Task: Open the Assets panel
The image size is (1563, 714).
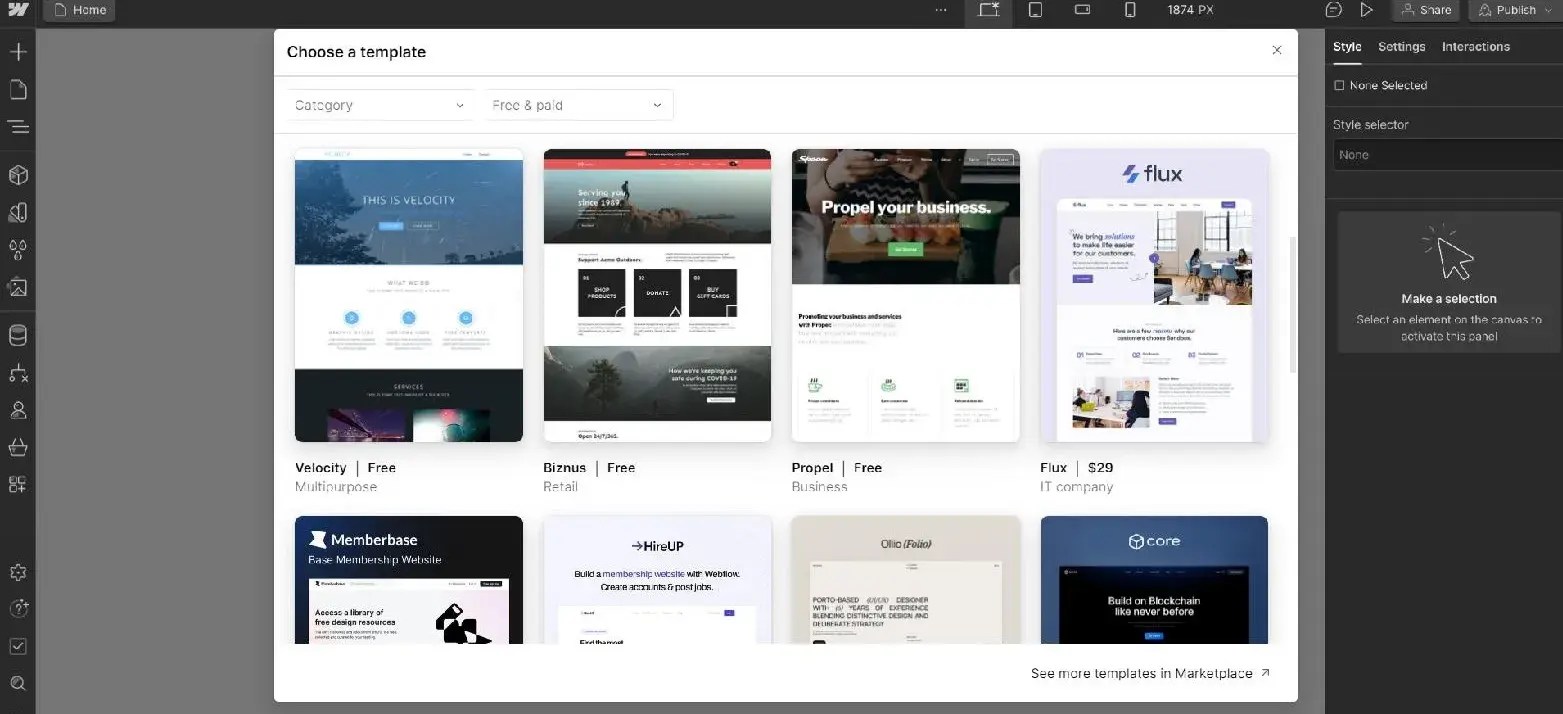Action: (x=18, y=287)
